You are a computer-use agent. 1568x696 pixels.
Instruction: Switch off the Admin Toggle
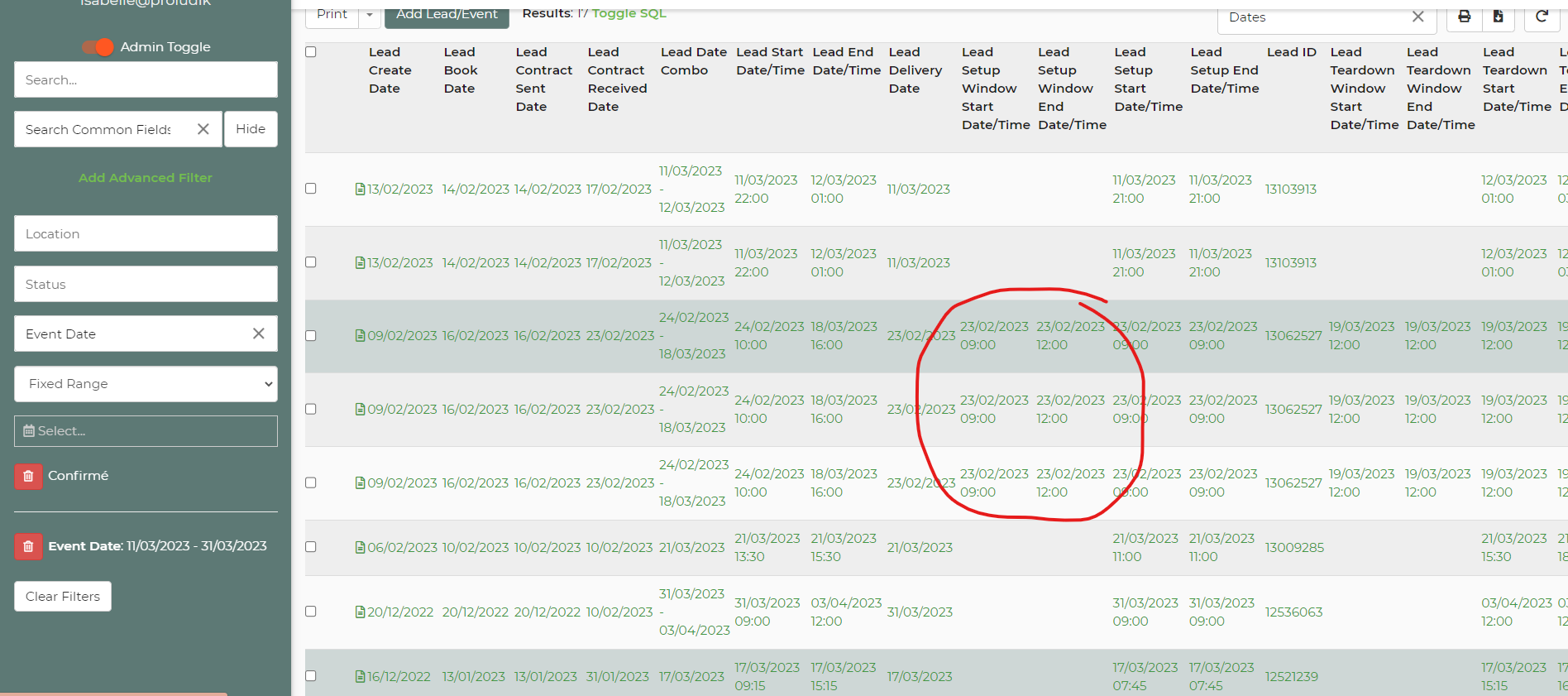98,47
